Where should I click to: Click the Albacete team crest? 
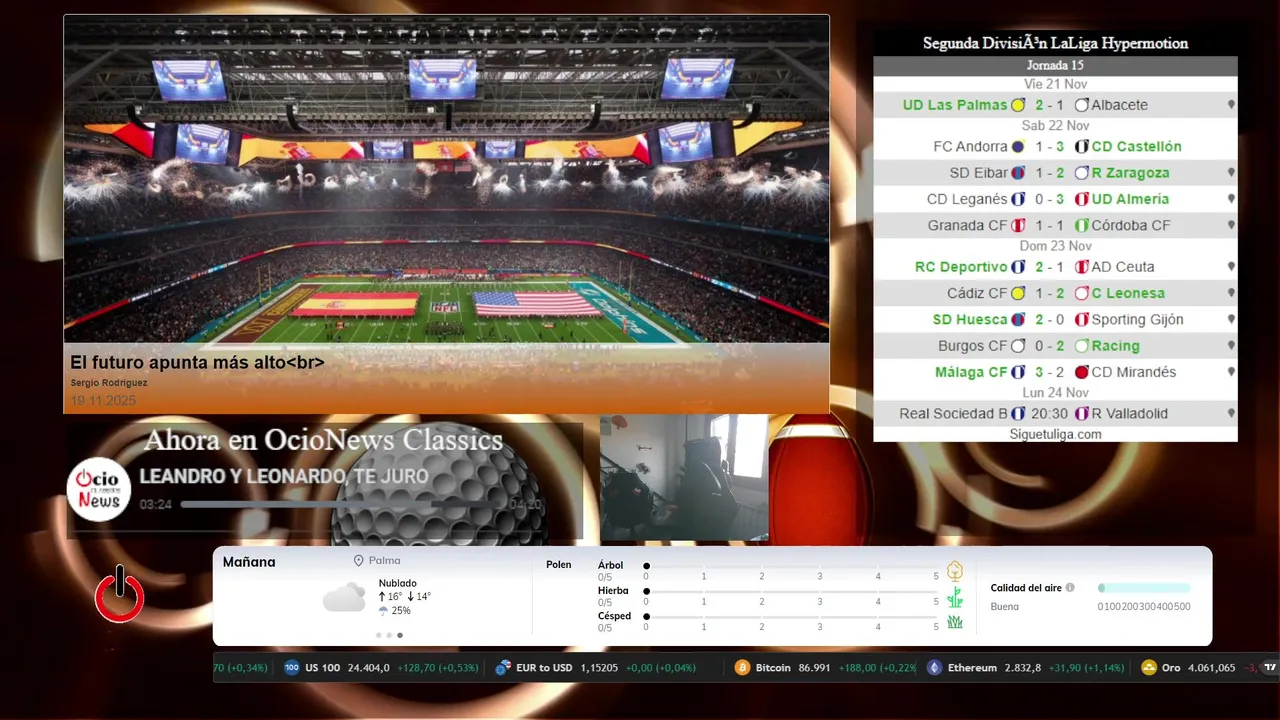1081,105
